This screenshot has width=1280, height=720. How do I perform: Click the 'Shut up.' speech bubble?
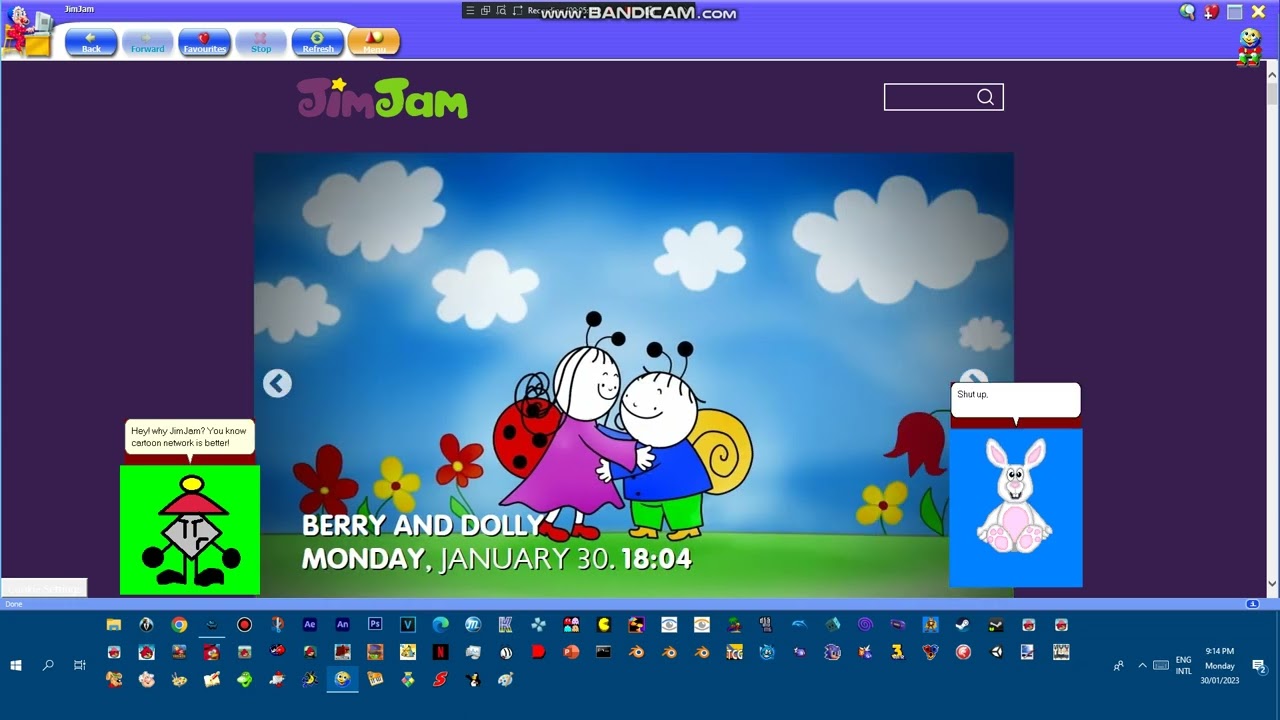pyautogui.click(x=1016, y=400)
